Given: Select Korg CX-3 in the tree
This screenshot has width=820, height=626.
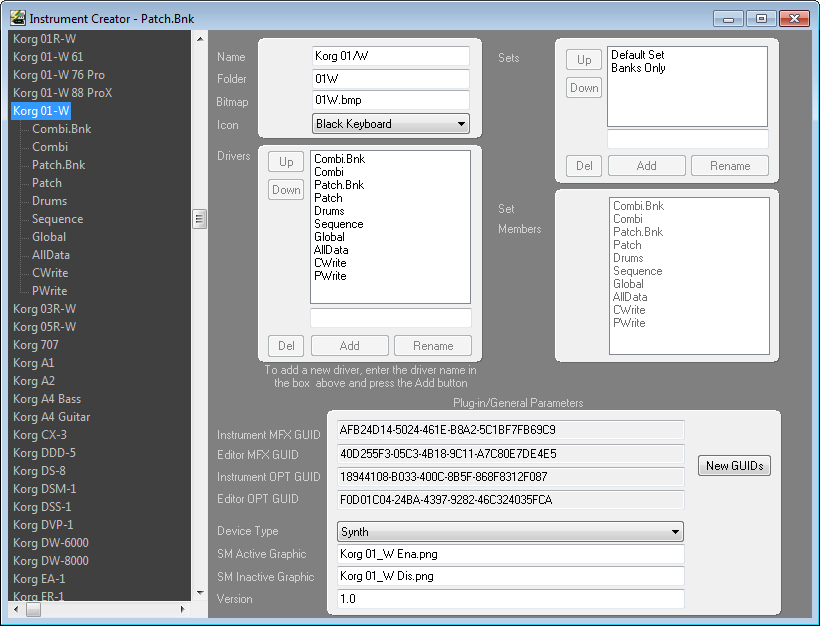Looking at the screenshot, I should pyautogui.click(x=40, y=435).
